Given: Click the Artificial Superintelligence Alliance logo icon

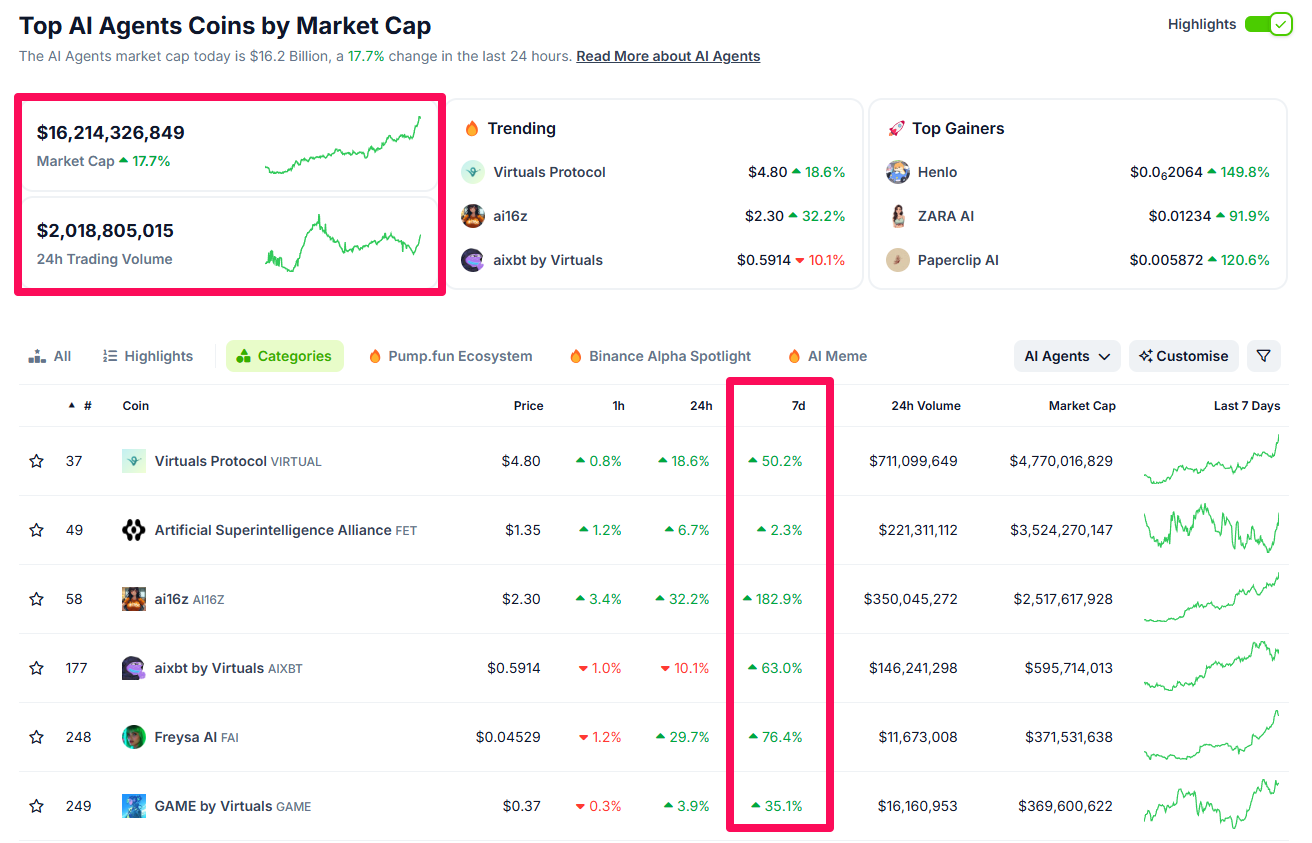Looking at the screenshot, I should tap(134, 530).
